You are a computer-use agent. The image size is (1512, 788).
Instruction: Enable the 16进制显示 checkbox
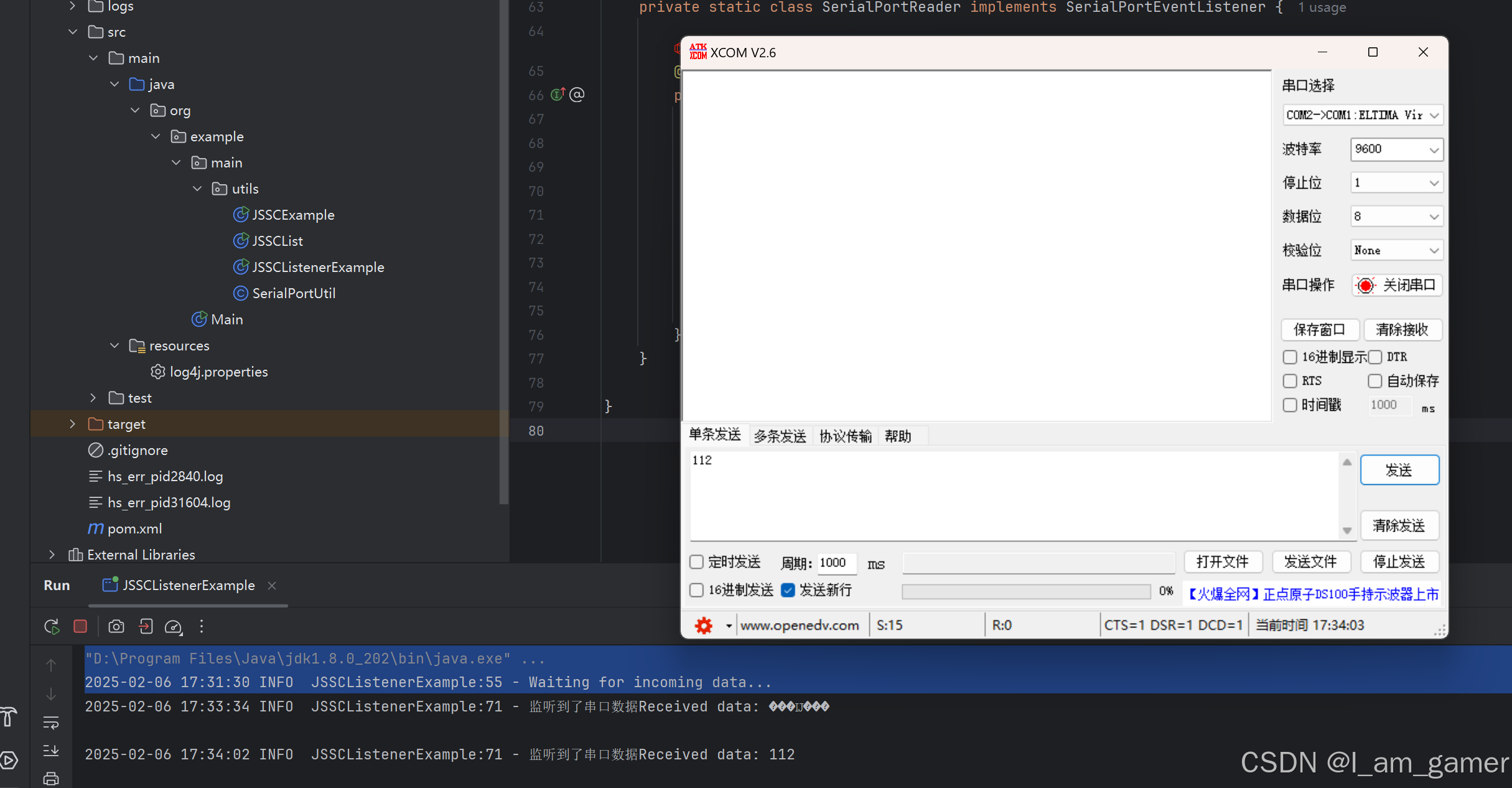(x=1290, y=357)
